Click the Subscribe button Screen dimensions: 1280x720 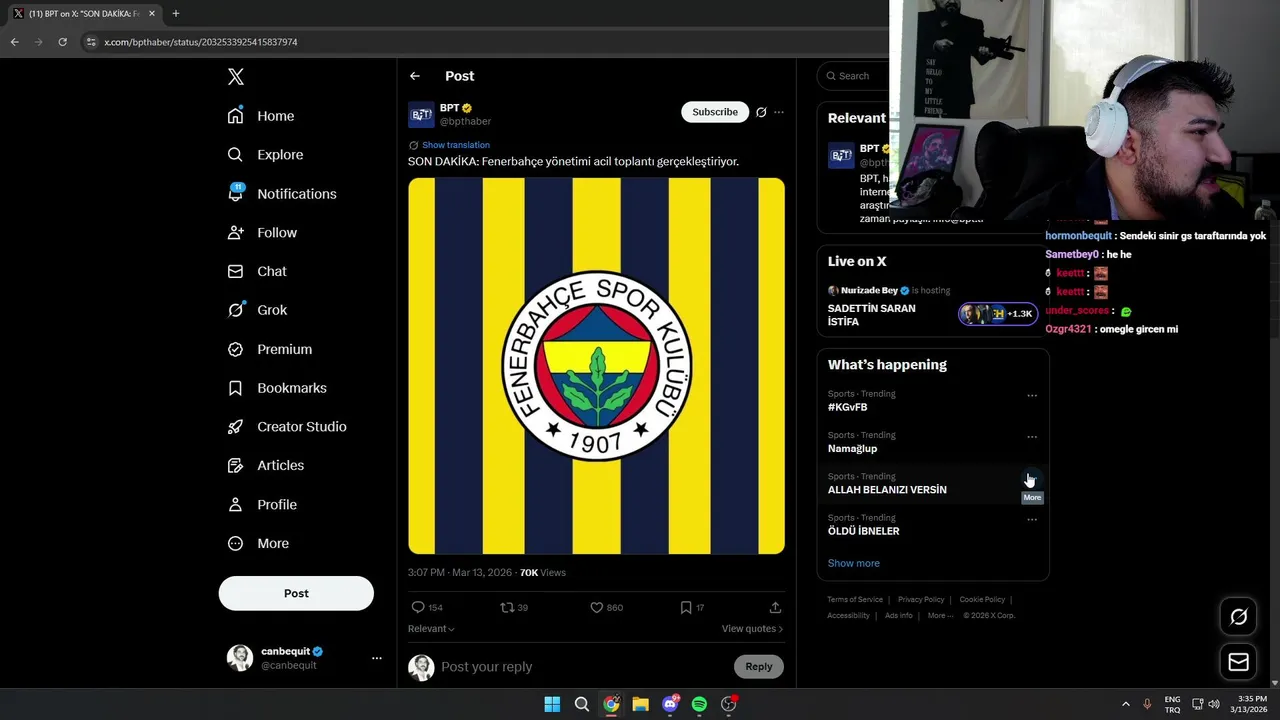715,112
